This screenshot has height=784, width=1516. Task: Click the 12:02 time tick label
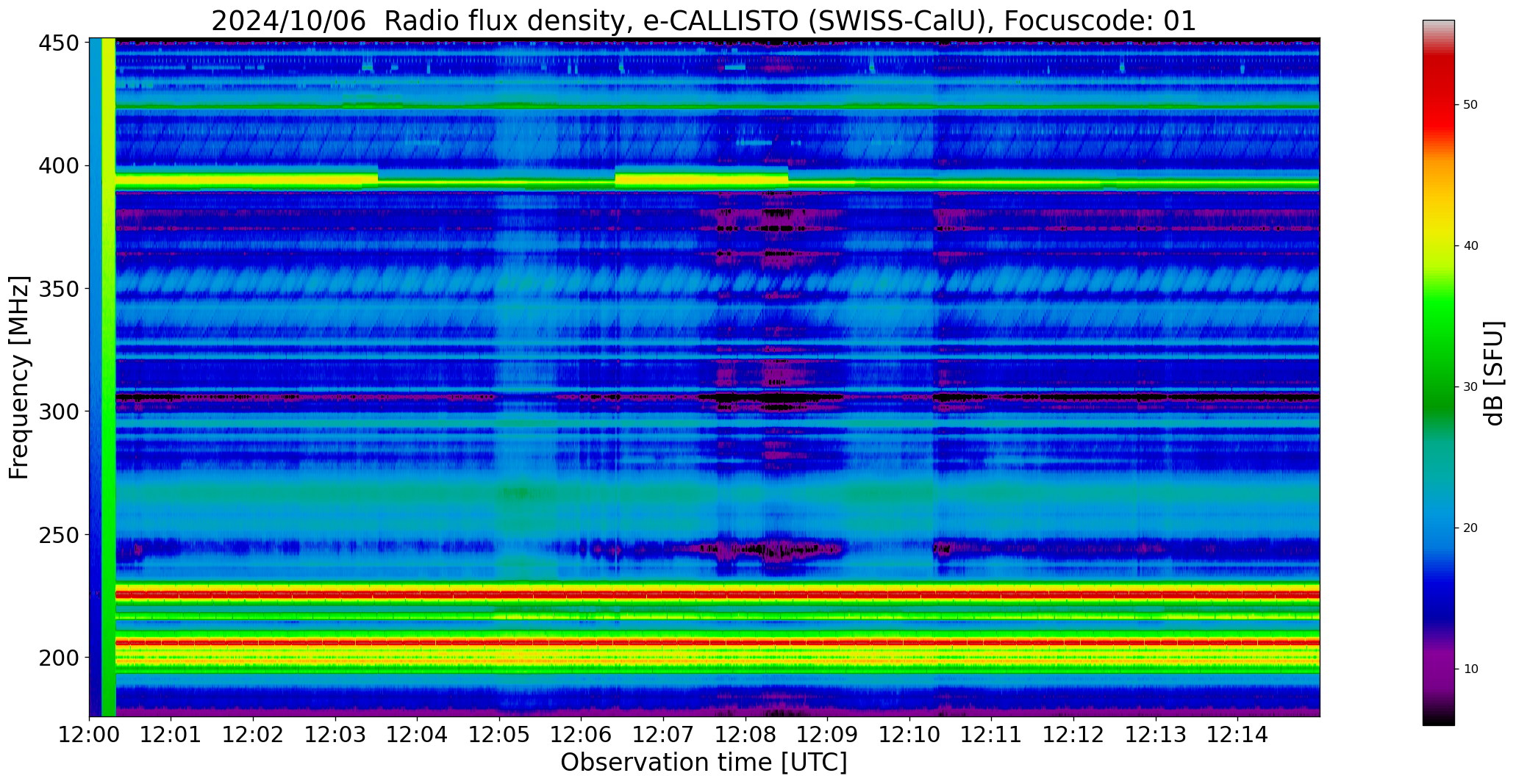254,734
